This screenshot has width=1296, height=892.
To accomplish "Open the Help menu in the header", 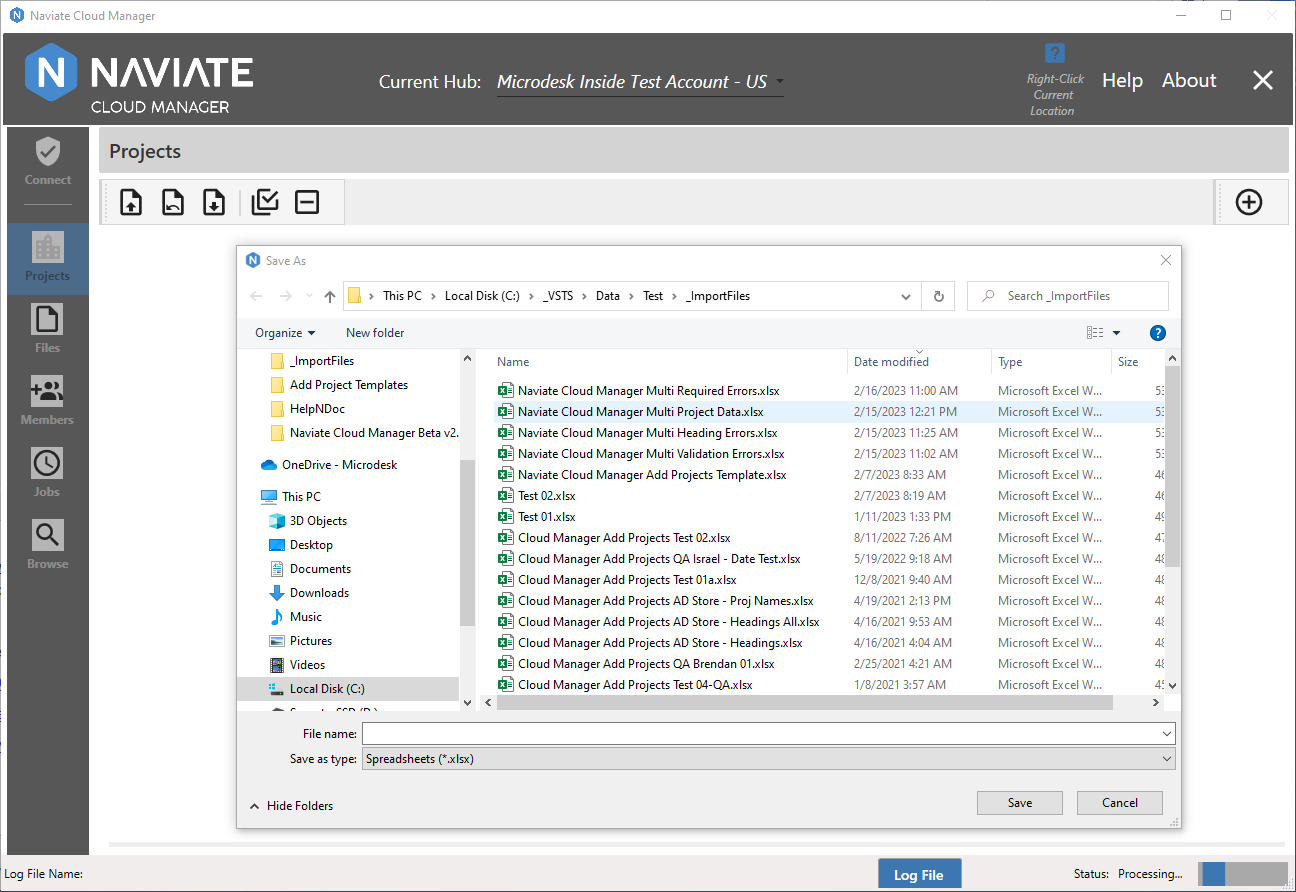I will tap(1122, 81).
